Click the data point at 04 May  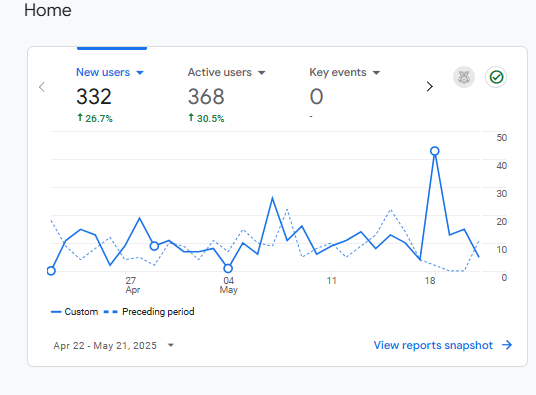tap(228, 268)
